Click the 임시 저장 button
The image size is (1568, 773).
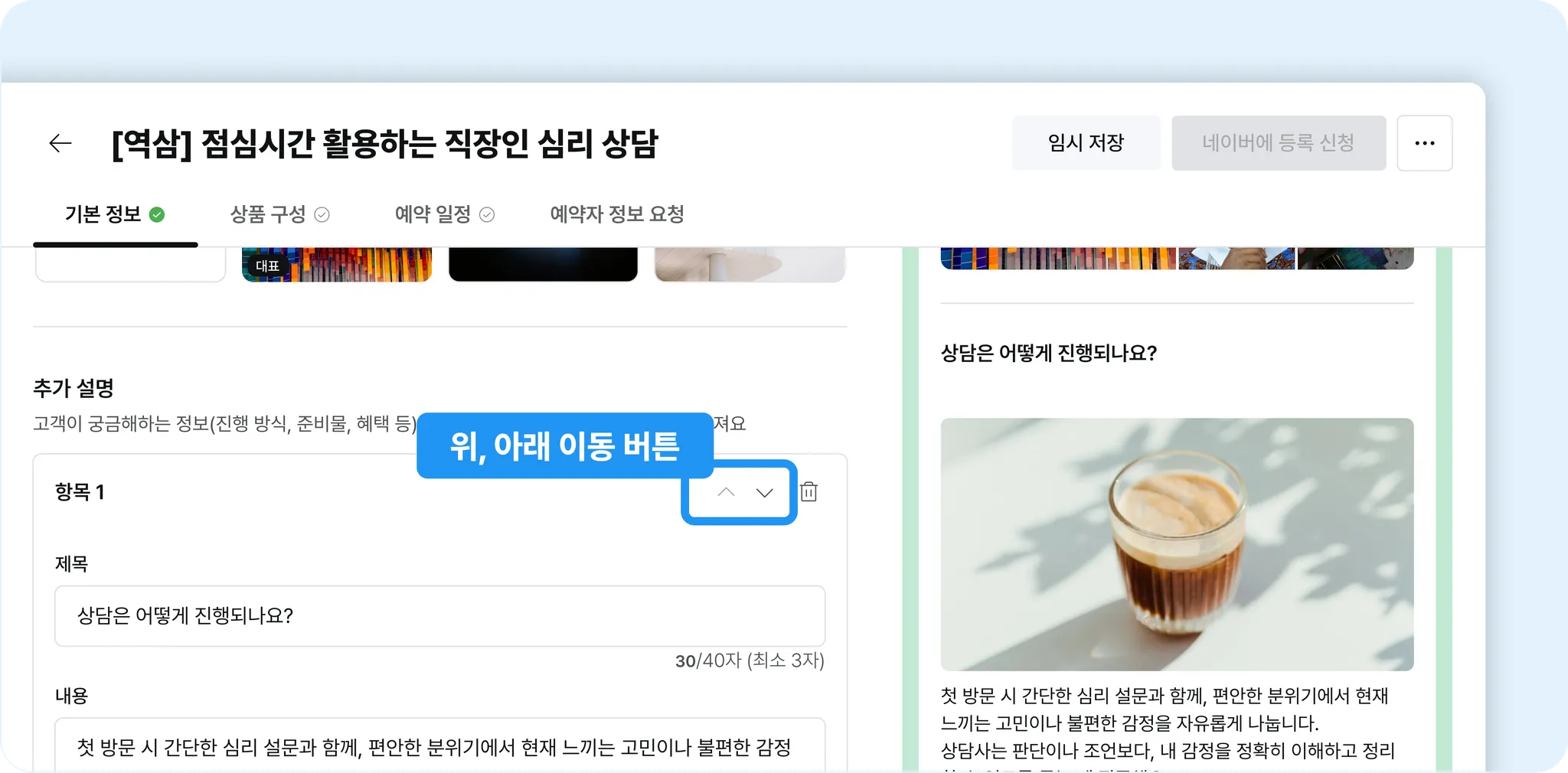pos(1086,143)
